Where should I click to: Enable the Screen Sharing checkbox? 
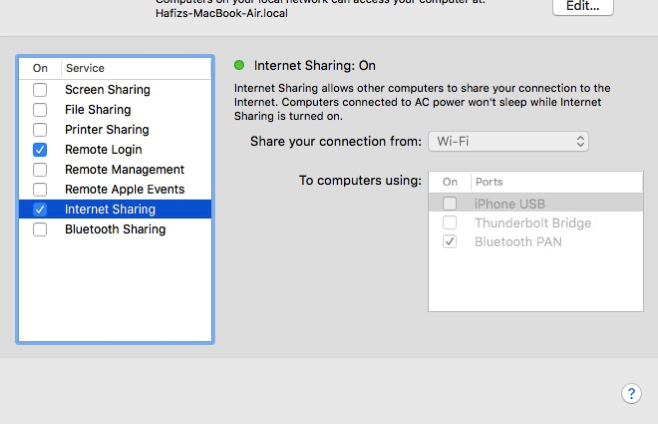pos(40,90)
